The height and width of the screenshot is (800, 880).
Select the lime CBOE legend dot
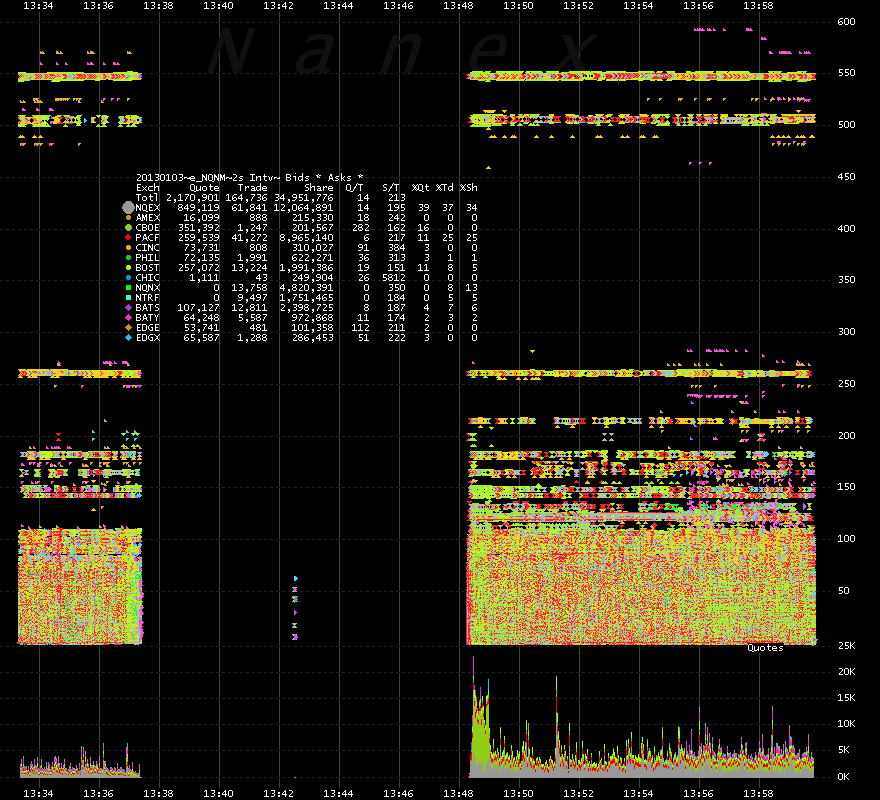tap(129, 228)
